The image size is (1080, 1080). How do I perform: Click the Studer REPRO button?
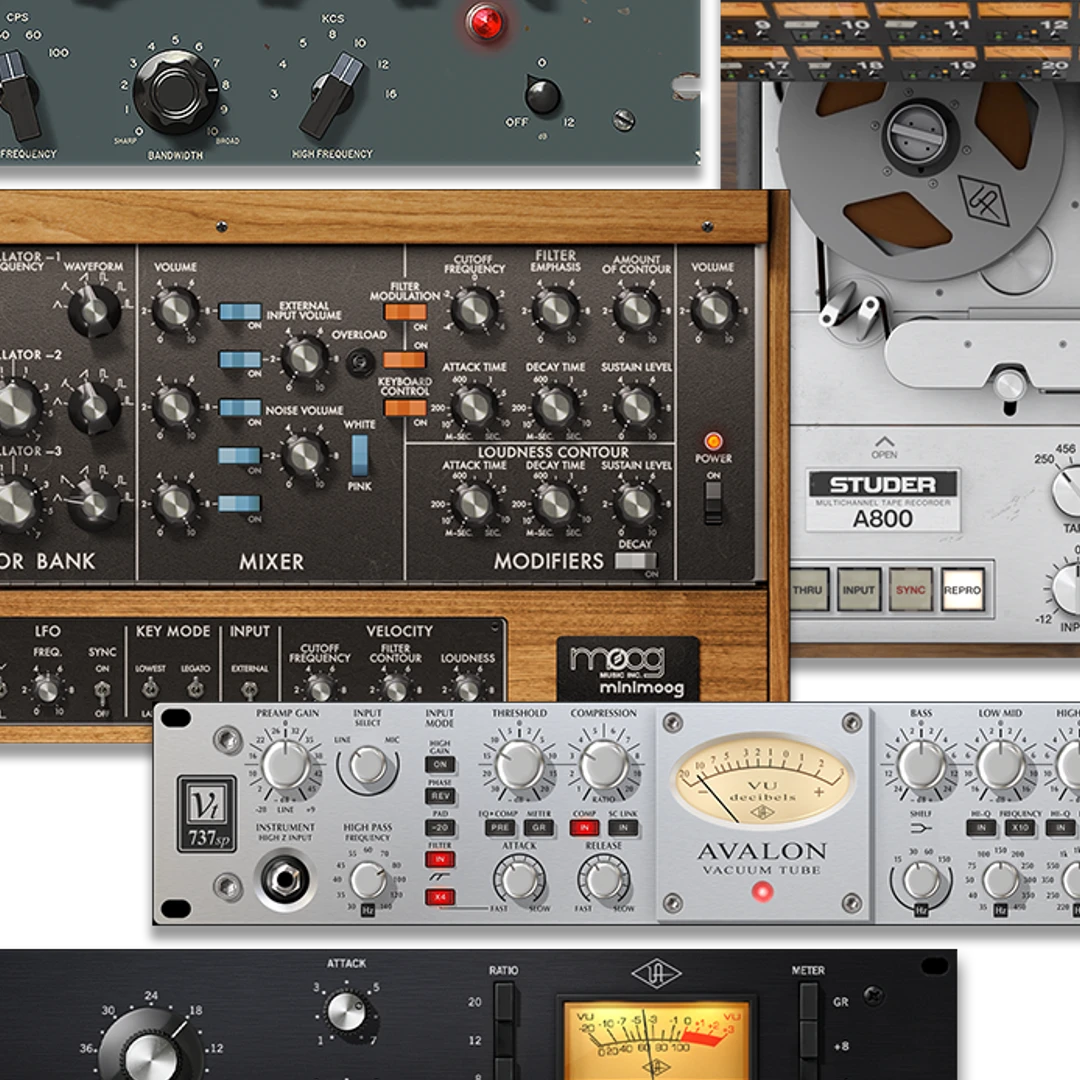tap(962, 590)
